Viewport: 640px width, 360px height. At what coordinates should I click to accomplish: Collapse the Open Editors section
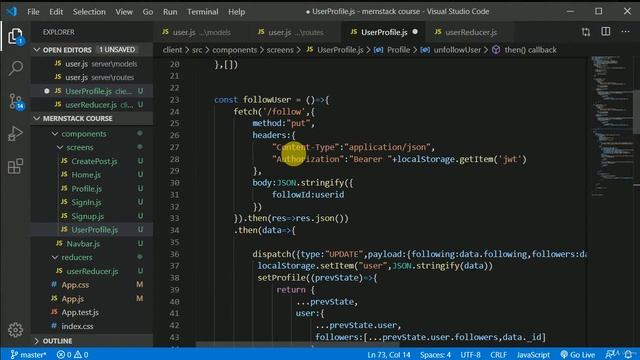coord(92,50)
